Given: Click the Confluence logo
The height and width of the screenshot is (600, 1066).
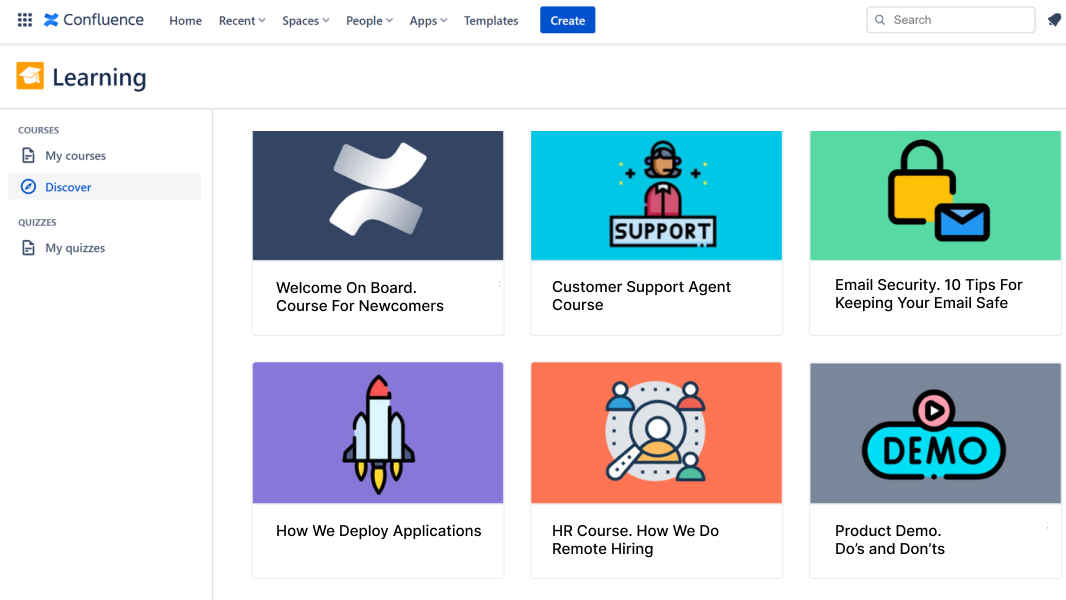Looking at the screenshot, I should (x=93, y=19).
